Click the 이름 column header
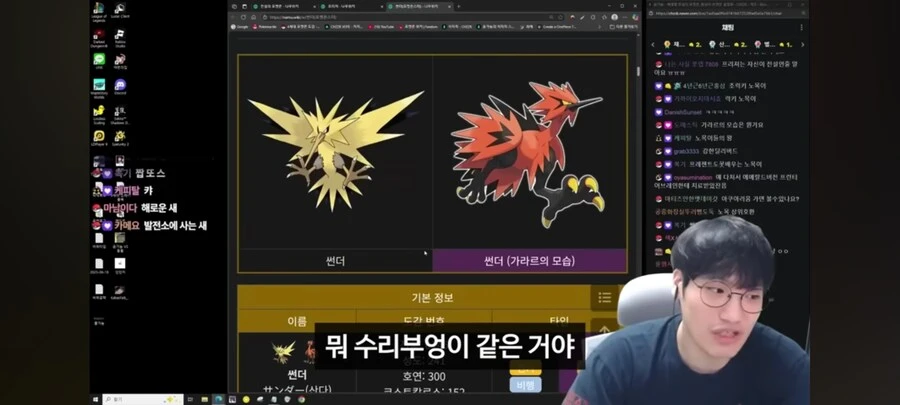 click(297, 321)
